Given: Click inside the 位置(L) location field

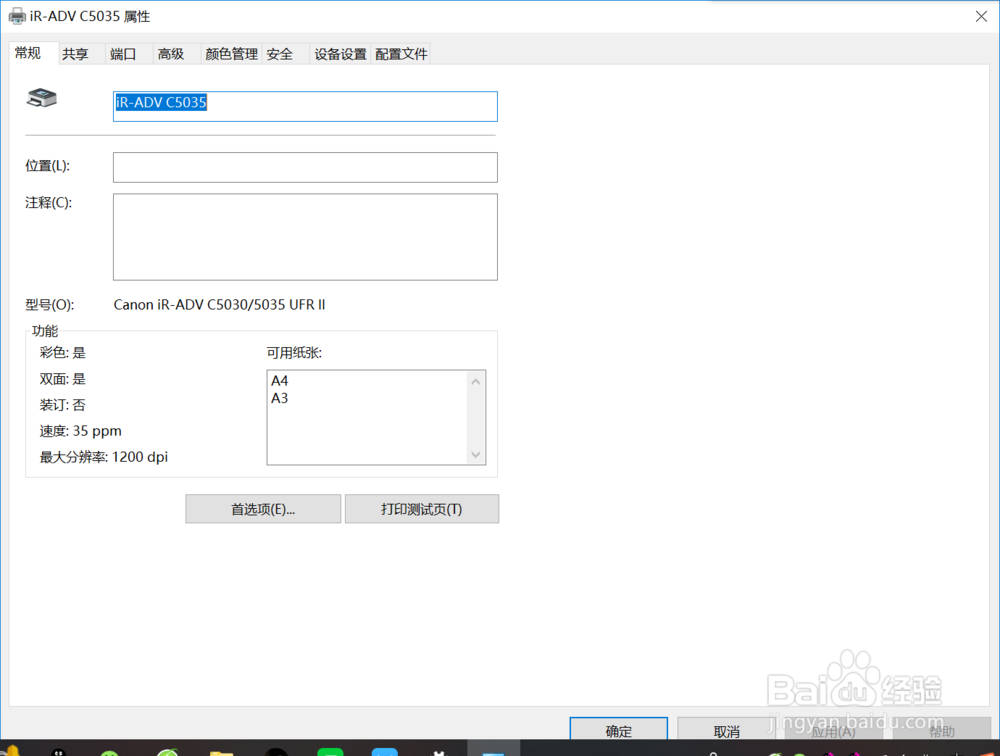Looking at the screenshot, I should tap(305, 167).
